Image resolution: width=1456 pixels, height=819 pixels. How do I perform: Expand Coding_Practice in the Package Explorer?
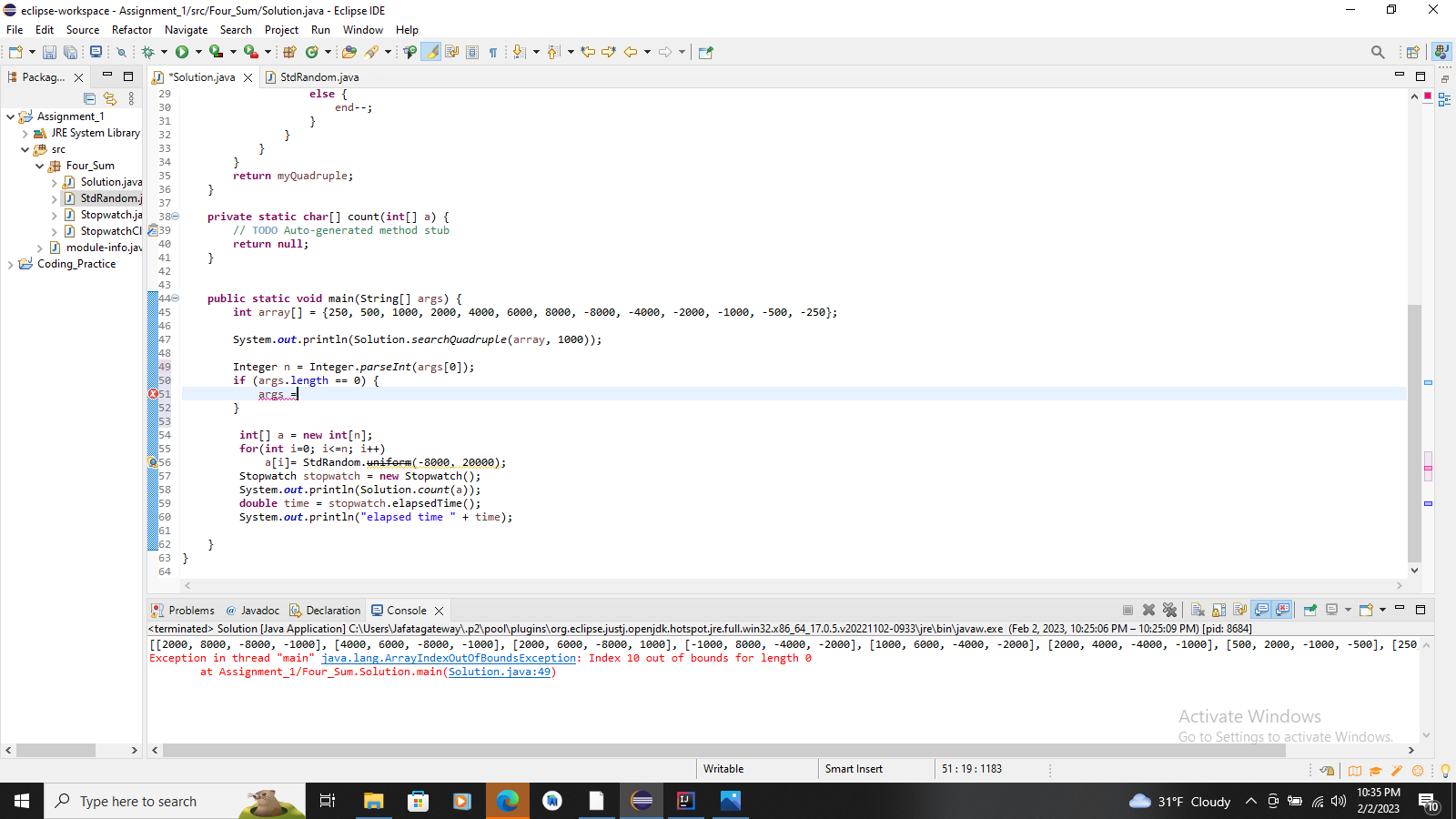(x=11, y=264)
